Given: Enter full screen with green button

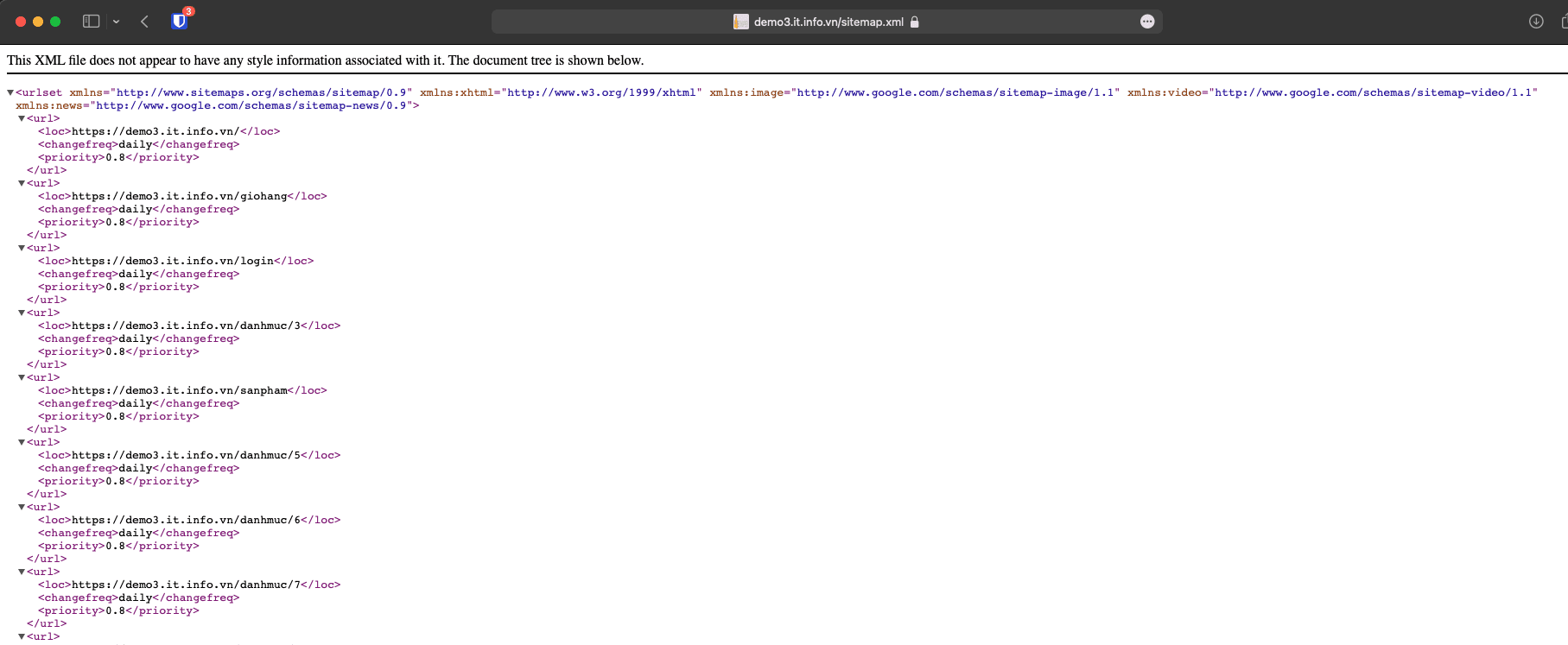Looking at the screenshot, I should [55, 22].
